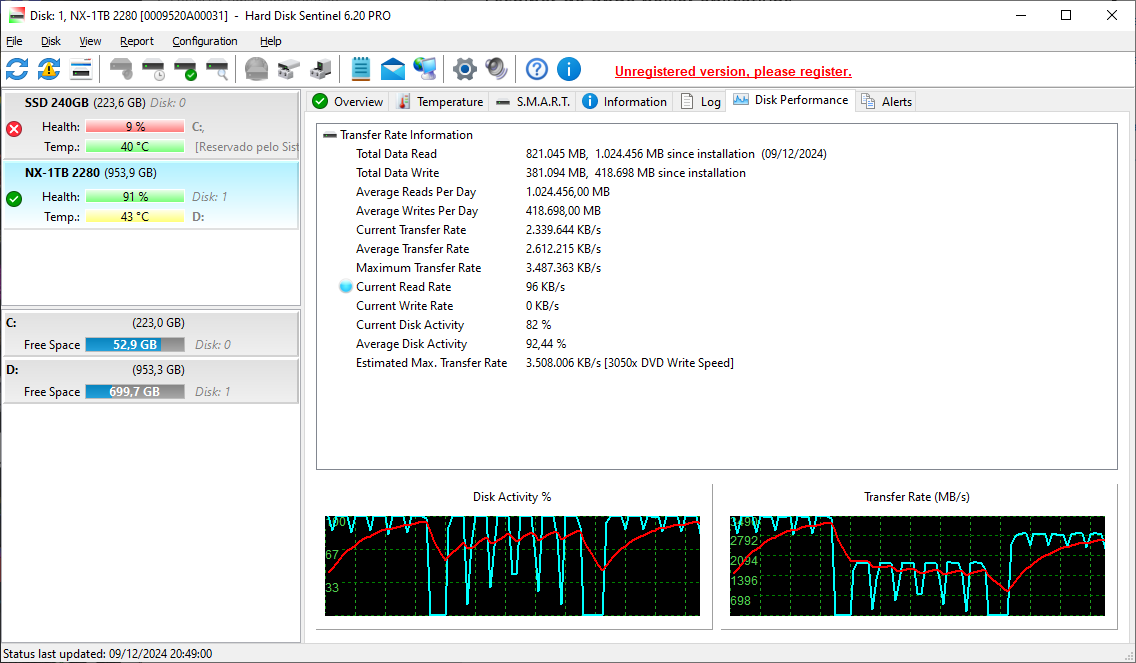
Task: Click the Disk Activity % graph
Action: (x=512, y=566)
